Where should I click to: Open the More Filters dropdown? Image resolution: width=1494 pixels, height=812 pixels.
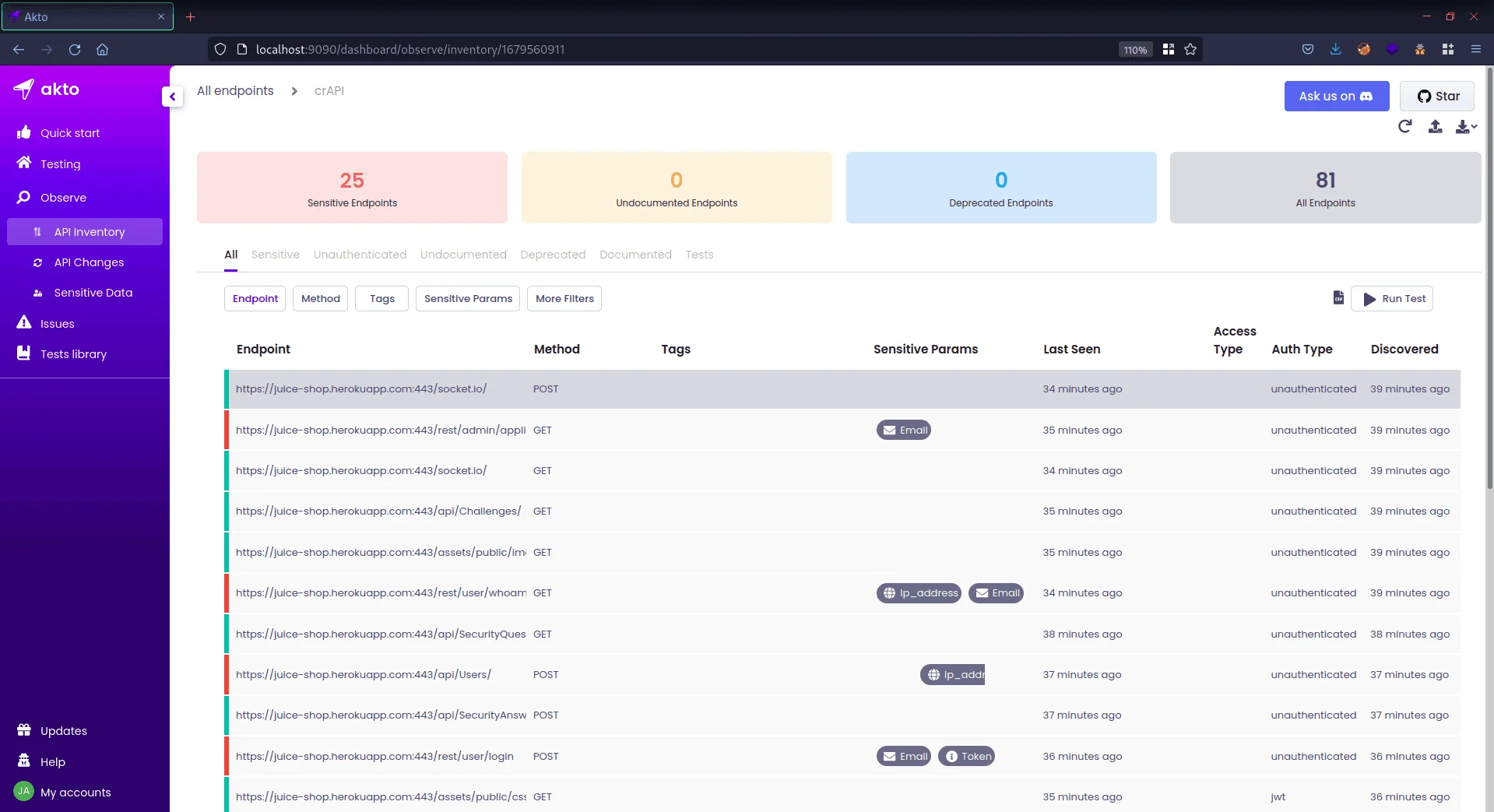(564, 298)
